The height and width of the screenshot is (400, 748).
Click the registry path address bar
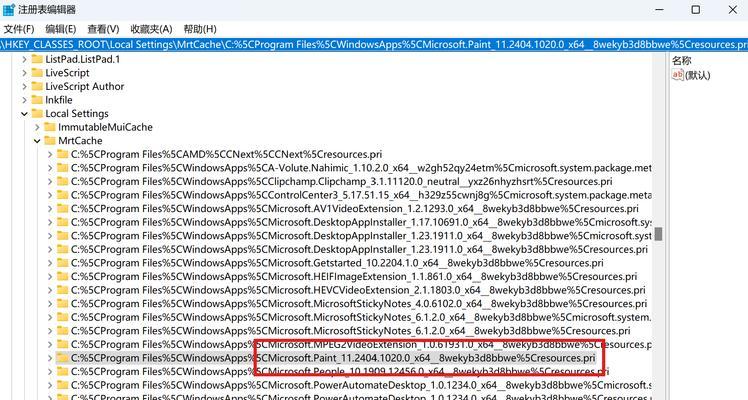[374, 45]
